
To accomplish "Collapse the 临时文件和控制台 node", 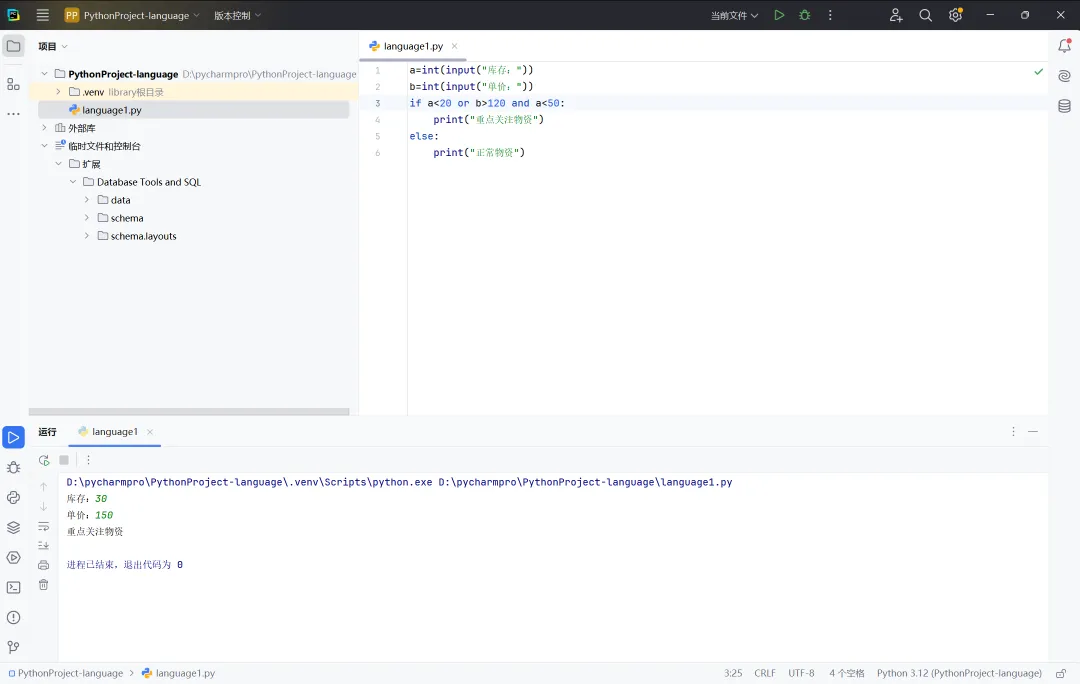I will tap(45, 145).
